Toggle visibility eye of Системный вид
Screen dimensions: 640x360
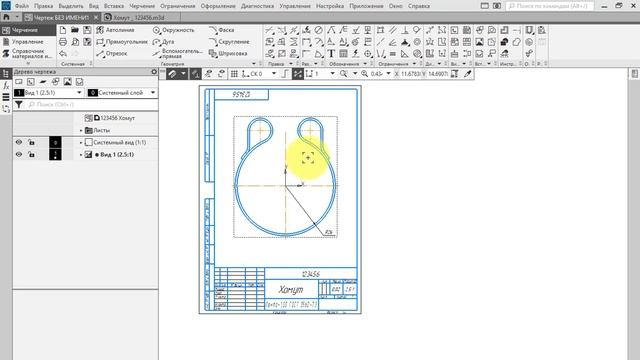pos(19,142)
